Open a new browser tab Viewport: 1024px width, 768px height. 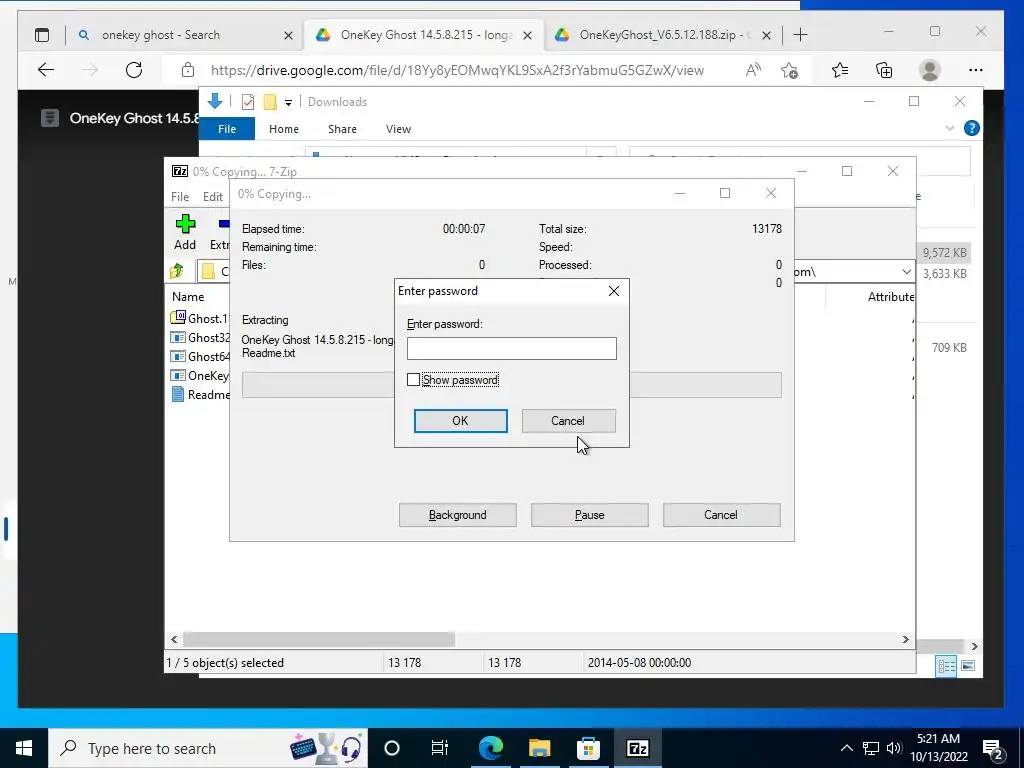click(801, 35)
